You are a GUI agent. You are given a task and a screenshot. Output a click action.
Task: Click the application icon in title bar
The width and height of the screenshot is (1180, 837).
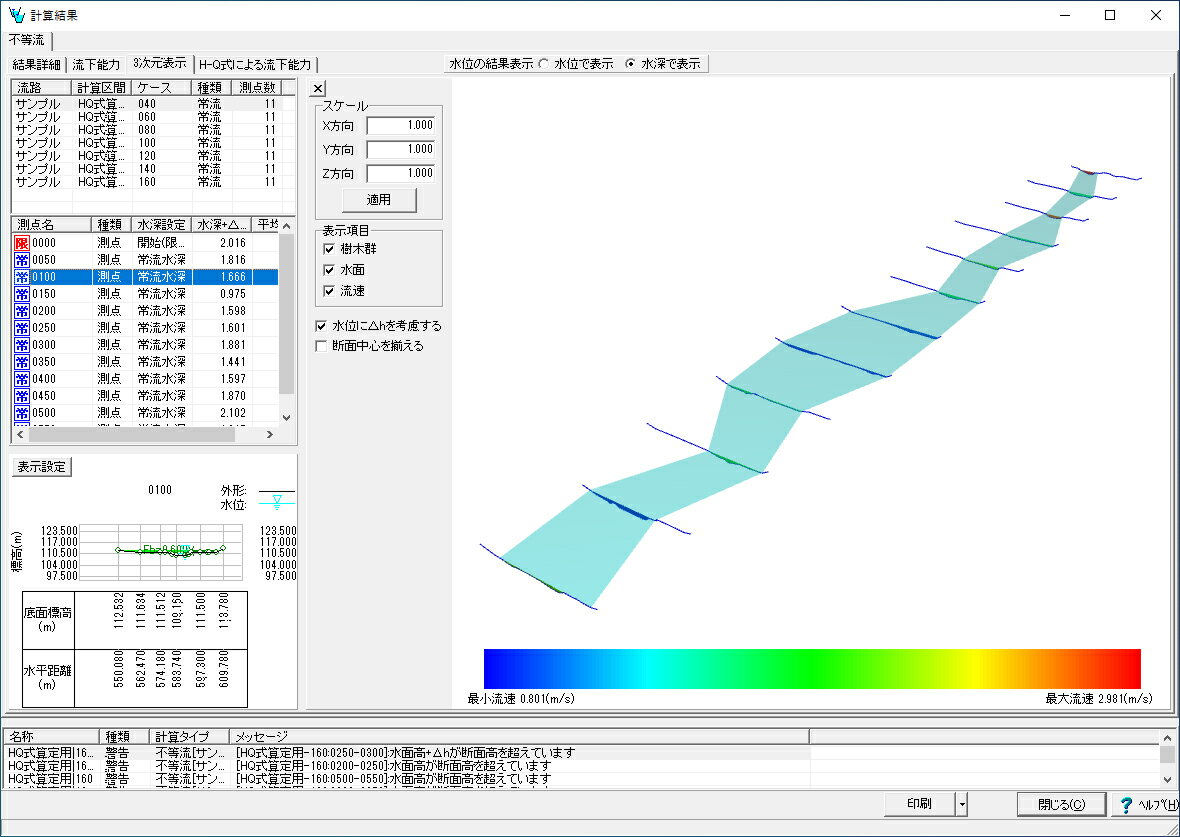[x=16, y=15]
